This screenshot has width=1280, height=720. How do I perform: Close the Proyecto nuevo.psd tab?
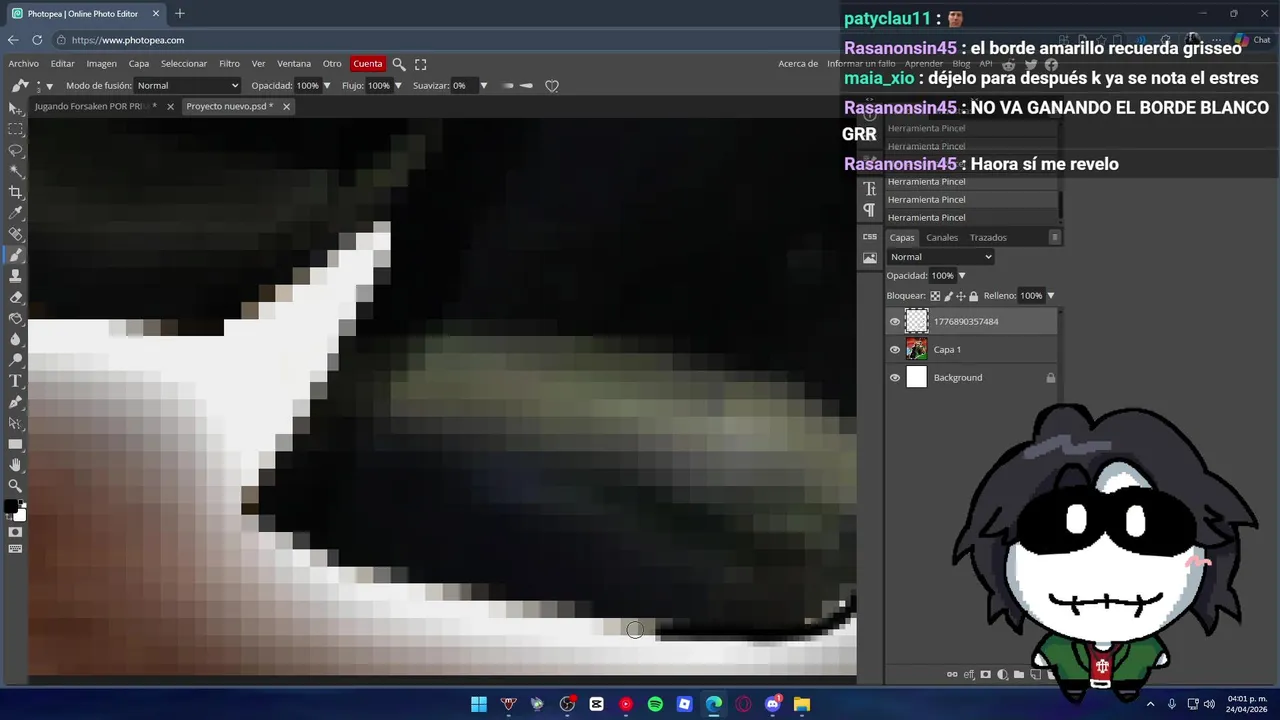pos(286,106)
